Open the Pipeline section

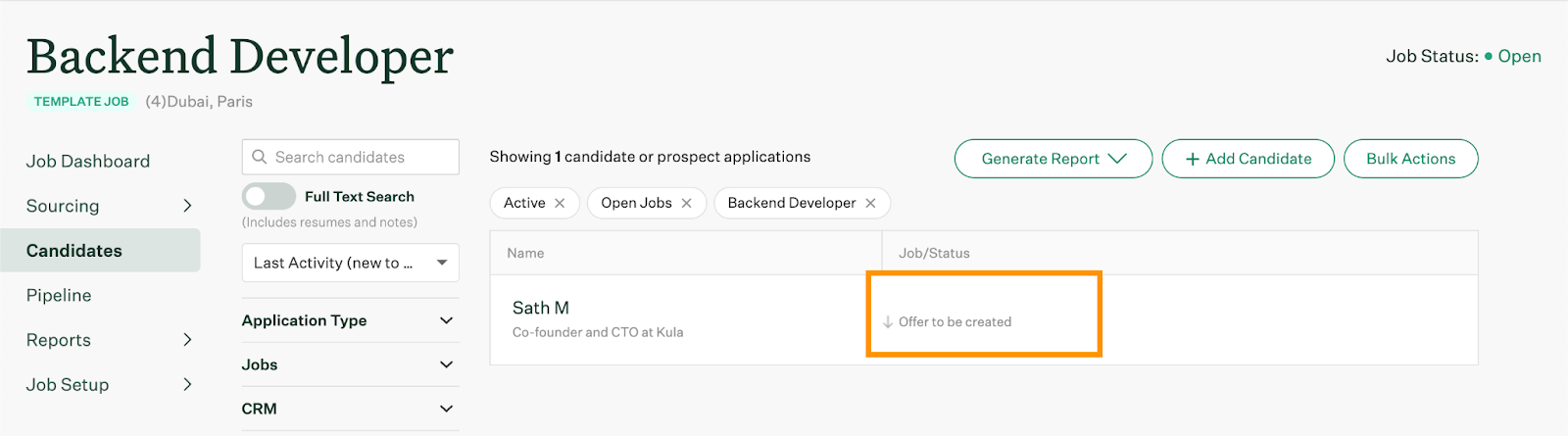coord(59,295)
